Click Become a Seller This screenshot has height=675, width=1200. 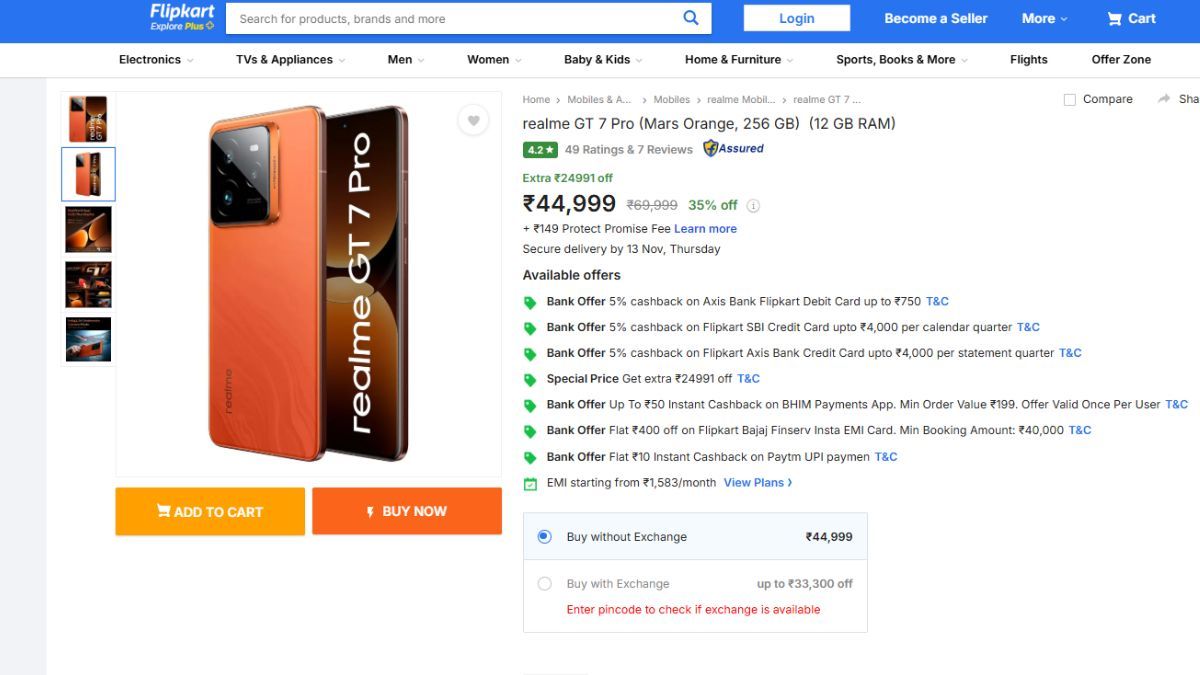pos(936,18)
